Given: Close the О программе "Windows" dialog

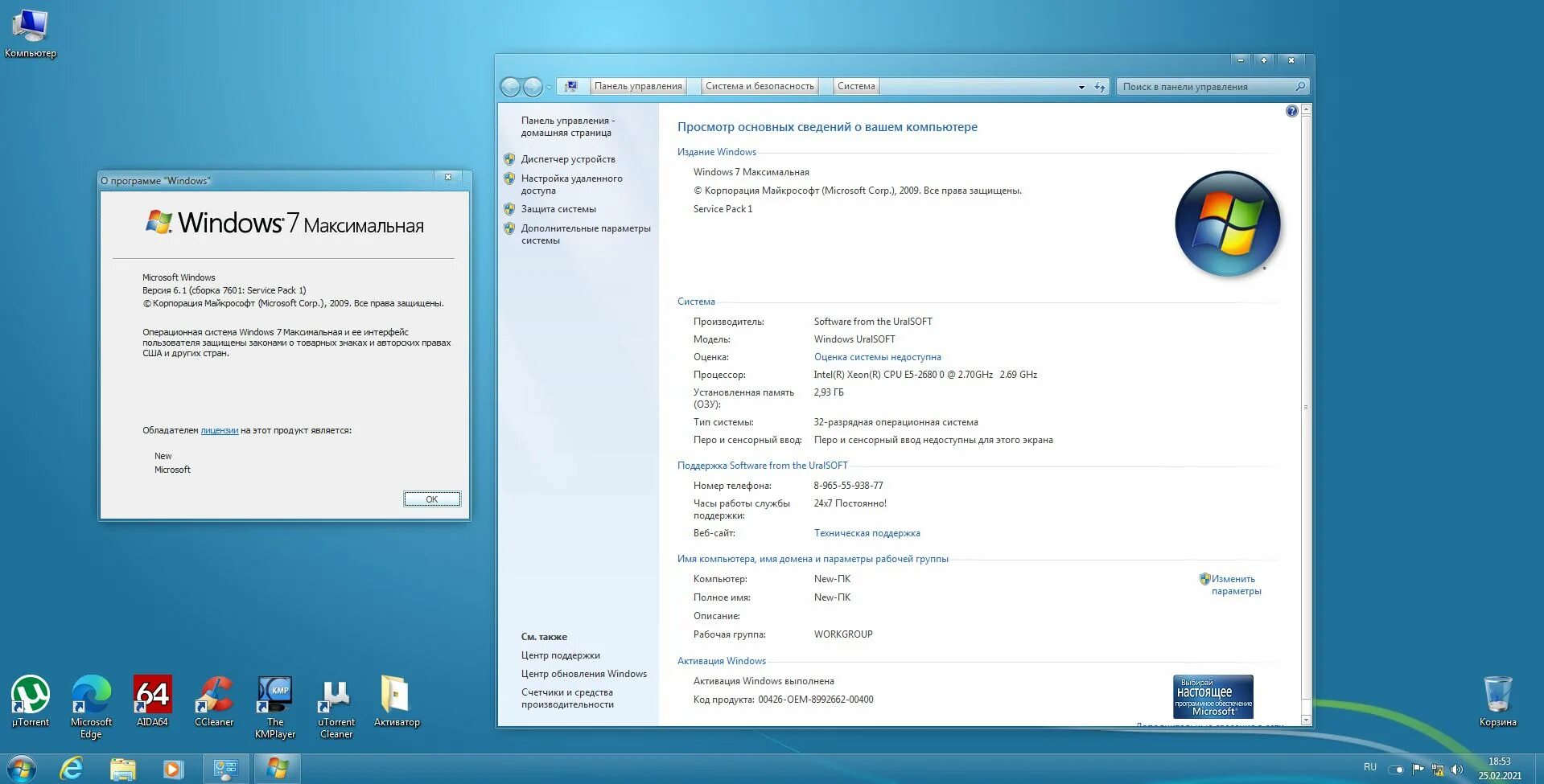Looking at the screenshot, I should 448,177.
